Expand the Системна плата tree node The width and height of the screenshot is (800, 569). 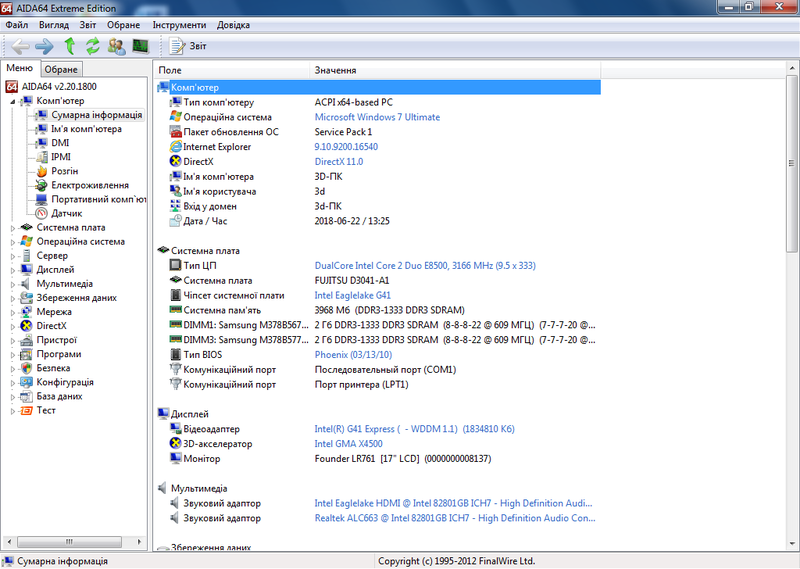click(13, 228)
